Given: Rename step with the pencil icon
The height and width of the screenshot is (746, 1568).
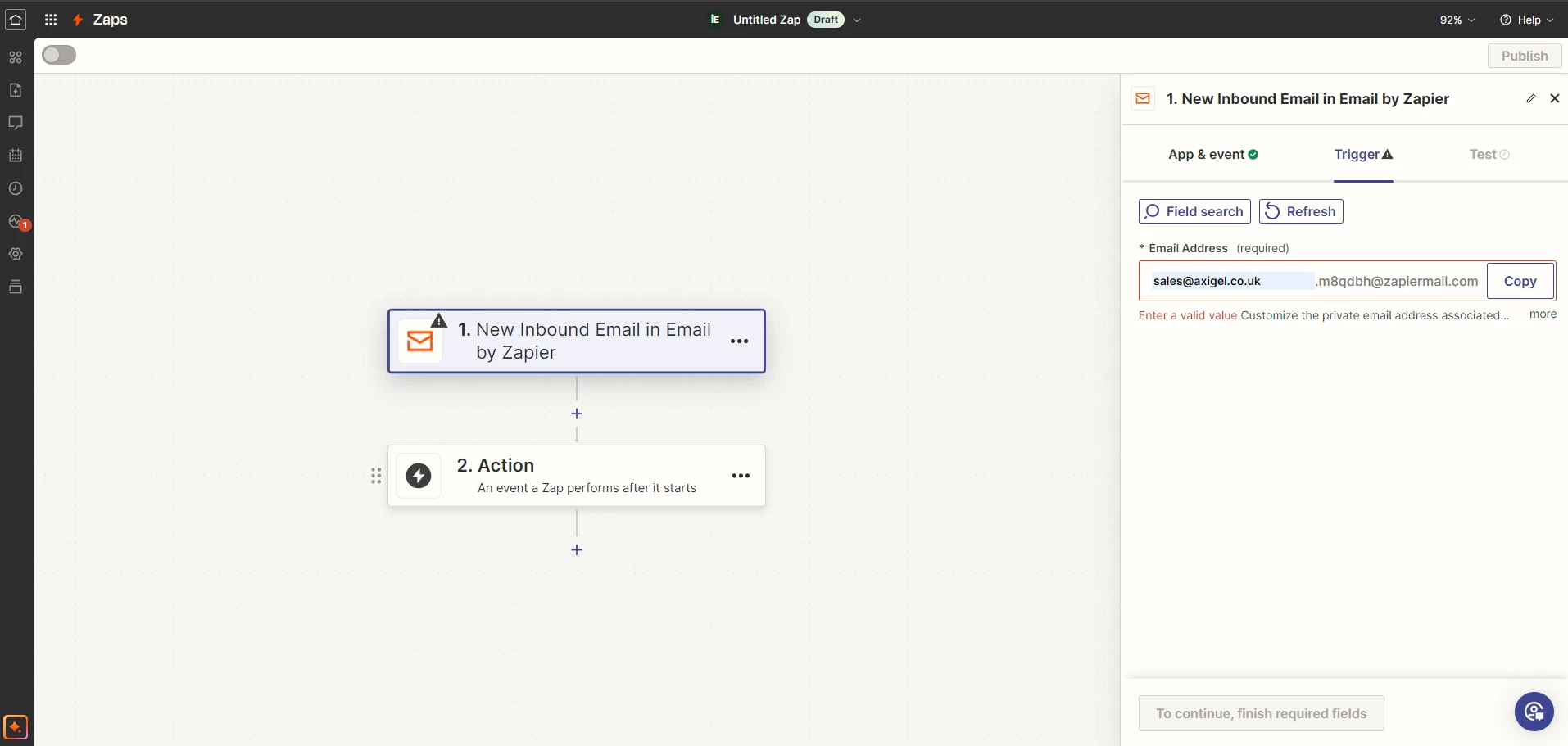Looking at the screenshot, I should click(x=1530, y=98).
